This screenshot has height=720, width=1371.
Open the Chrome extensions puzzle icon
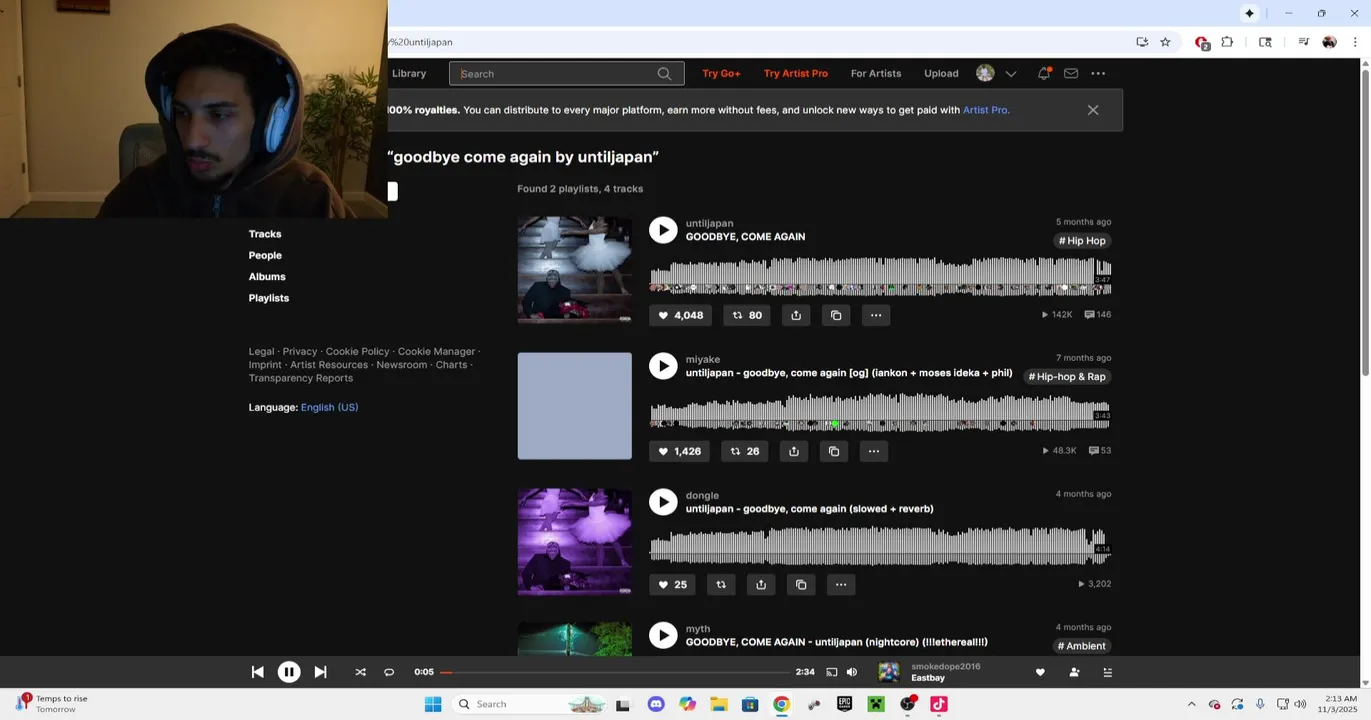pyautogui.click(x=1227, y=42)
